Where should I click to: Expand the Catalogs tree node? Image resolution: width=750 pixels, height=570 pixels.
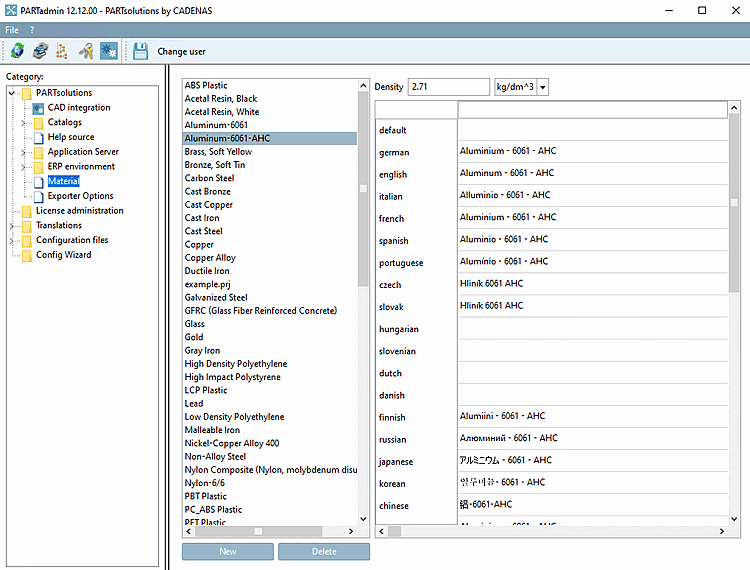point(23,123)
